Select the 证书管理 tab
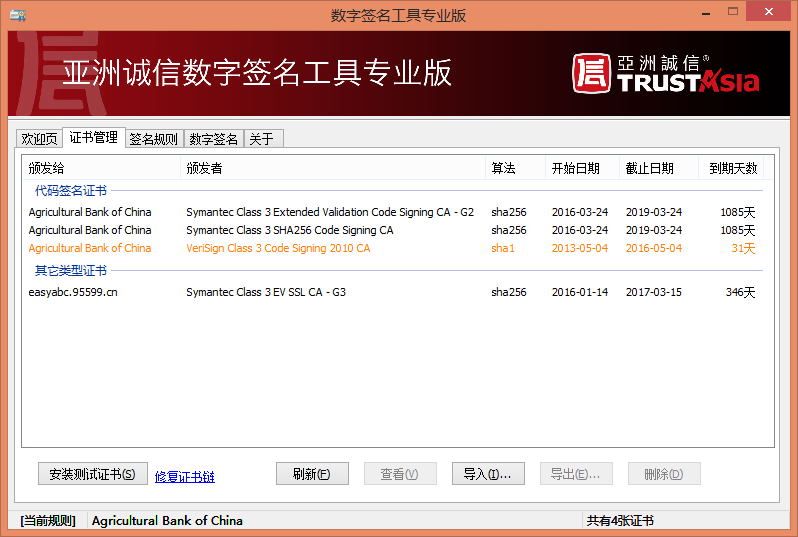This screenshot has width=798, height=537. (x=94, y=137)
